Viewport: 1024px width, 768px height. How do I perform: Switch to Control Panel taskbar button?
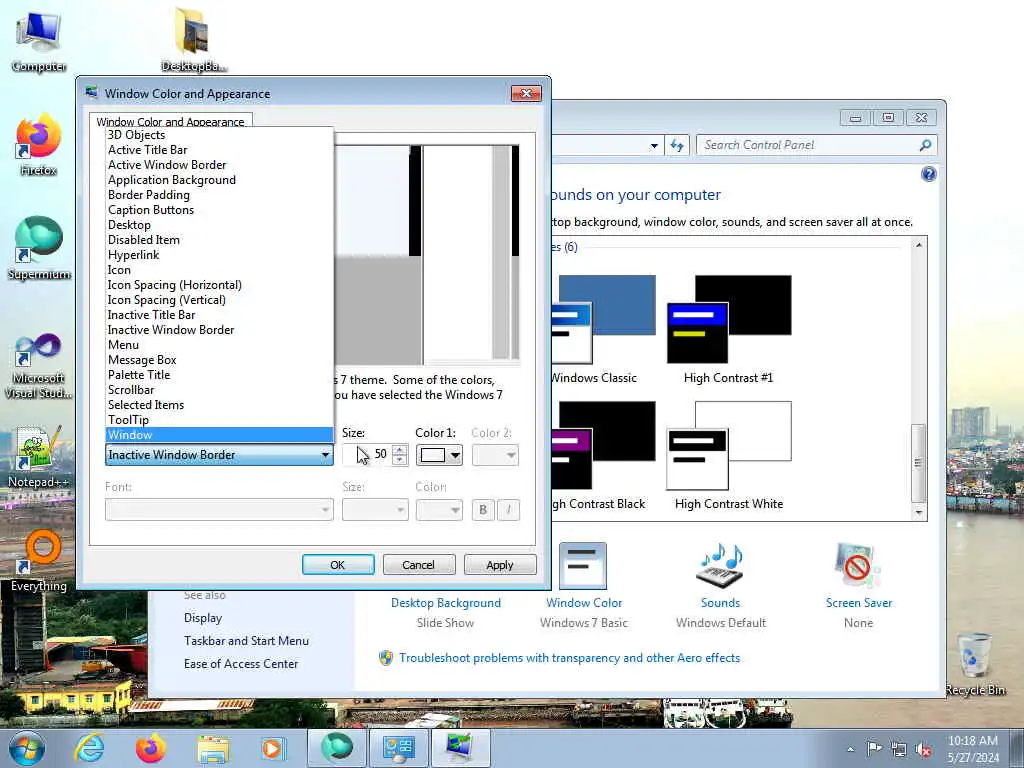point(398,748)
